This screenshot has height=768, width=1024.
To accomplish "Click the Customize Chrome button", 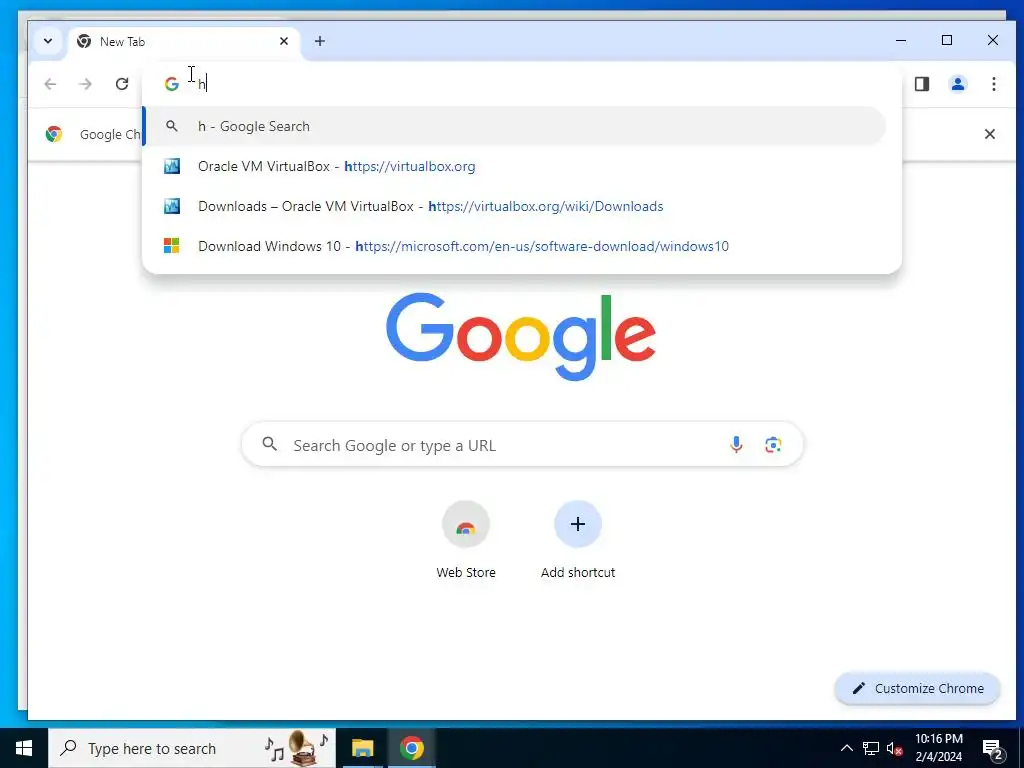I will pos(918,688).
